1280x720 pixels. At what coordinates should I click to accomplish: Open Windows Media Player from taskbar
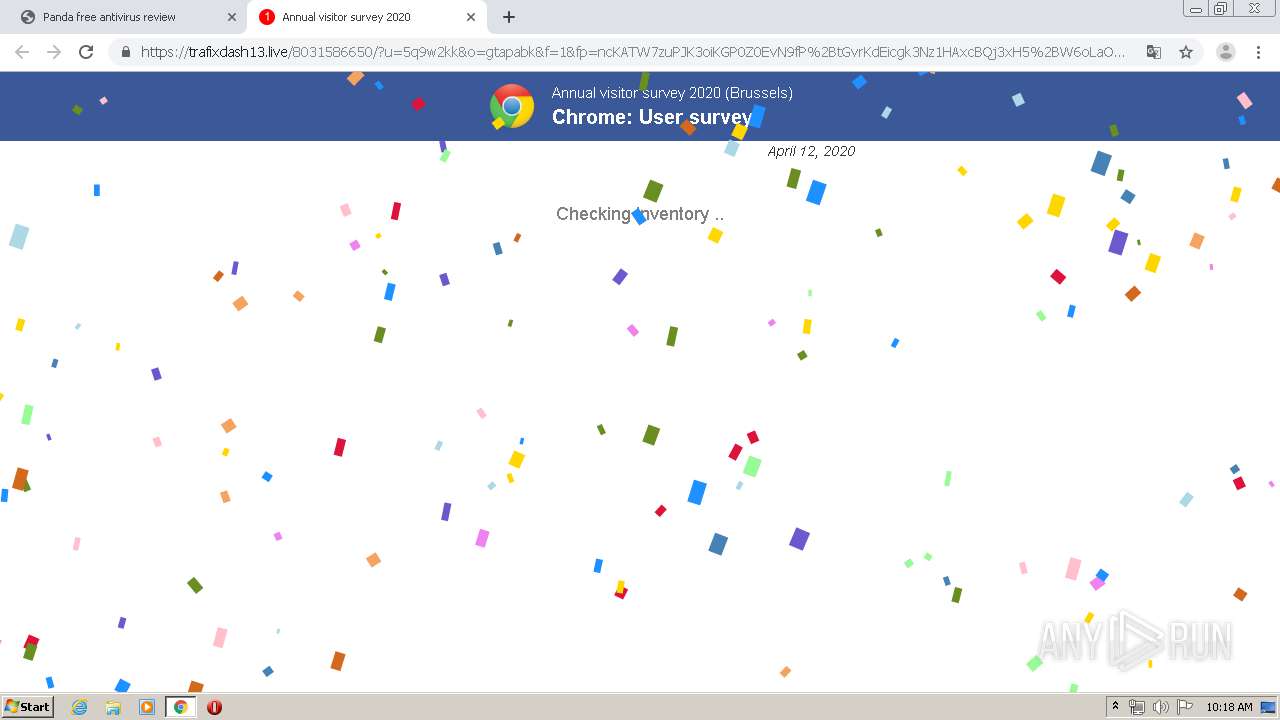(x=147, y=707)
